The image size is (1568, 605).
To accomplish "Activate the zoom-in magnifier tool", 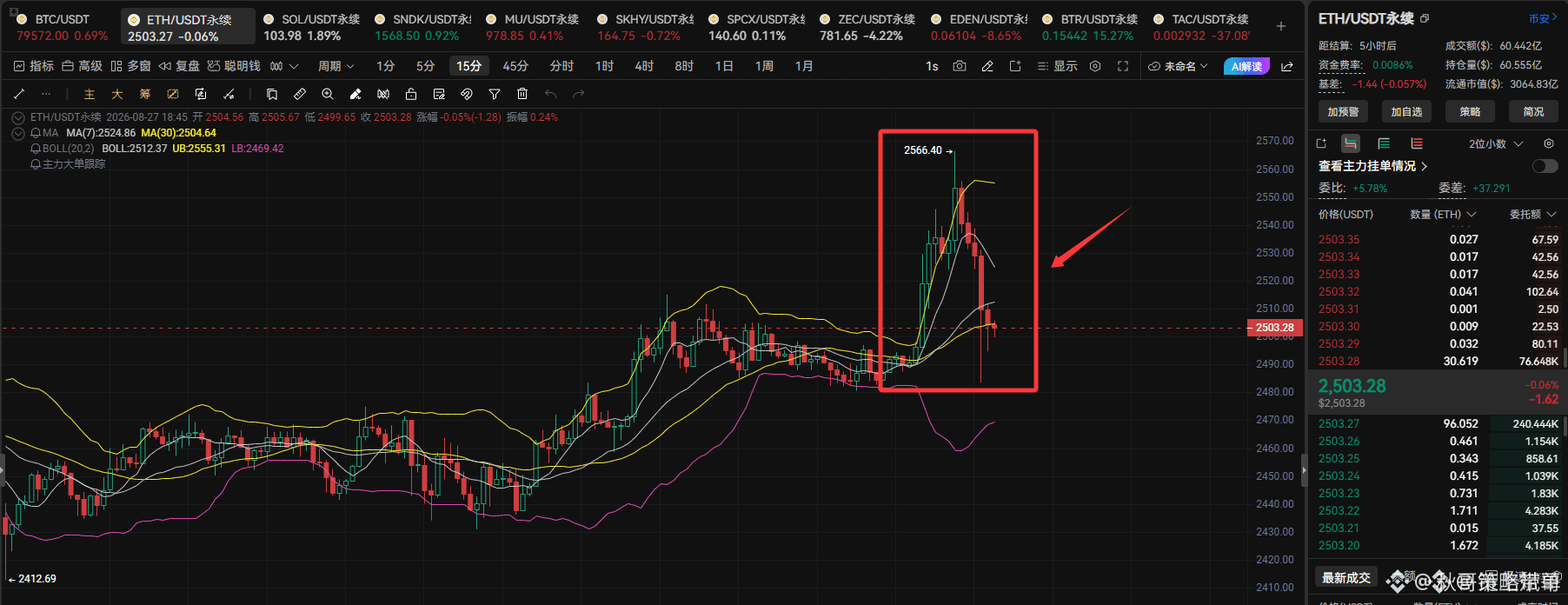I will click(x=328, y=94).
